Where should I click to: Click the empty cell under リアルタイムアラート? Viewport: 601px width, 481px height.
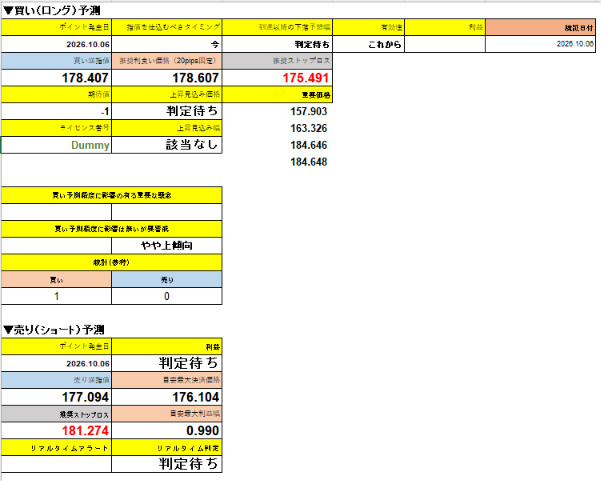click(56, 464)
